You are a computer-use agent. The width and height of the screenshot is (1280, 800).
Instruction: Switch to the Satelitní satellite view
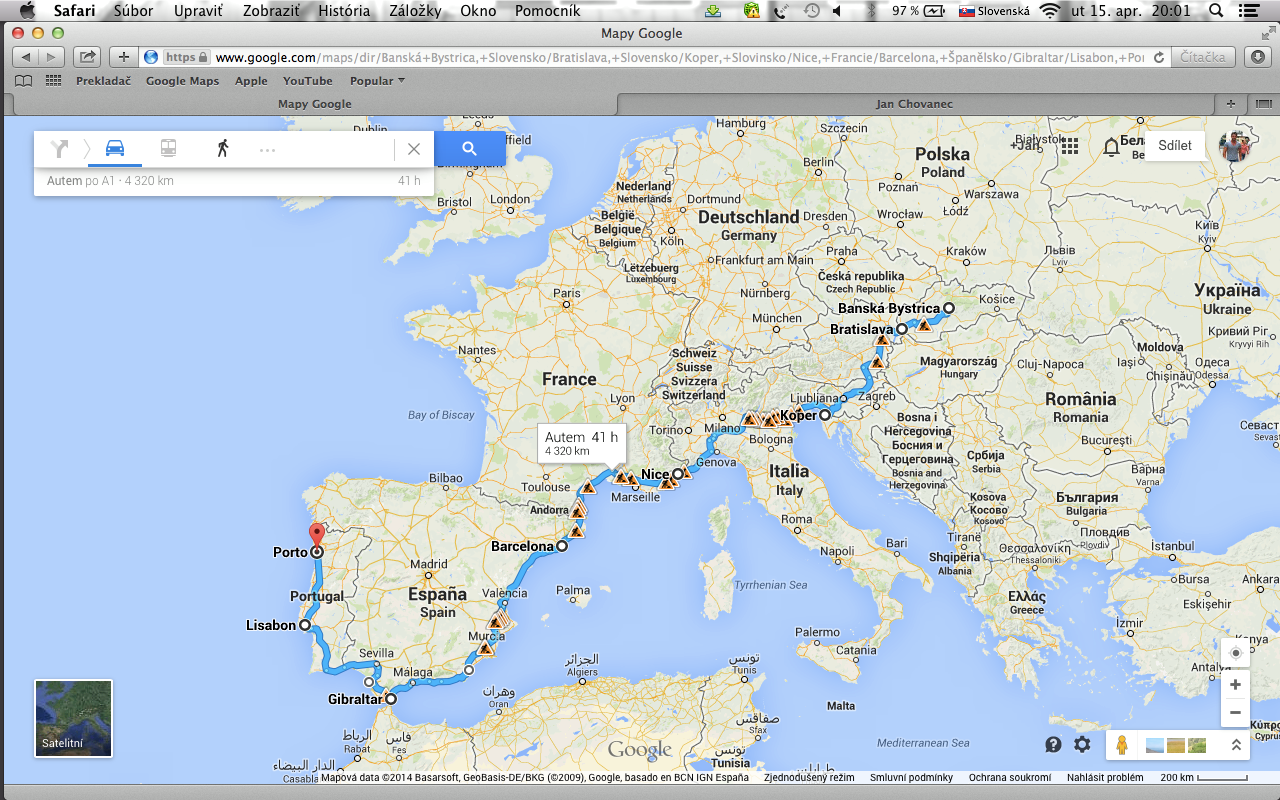pos(73,718)
